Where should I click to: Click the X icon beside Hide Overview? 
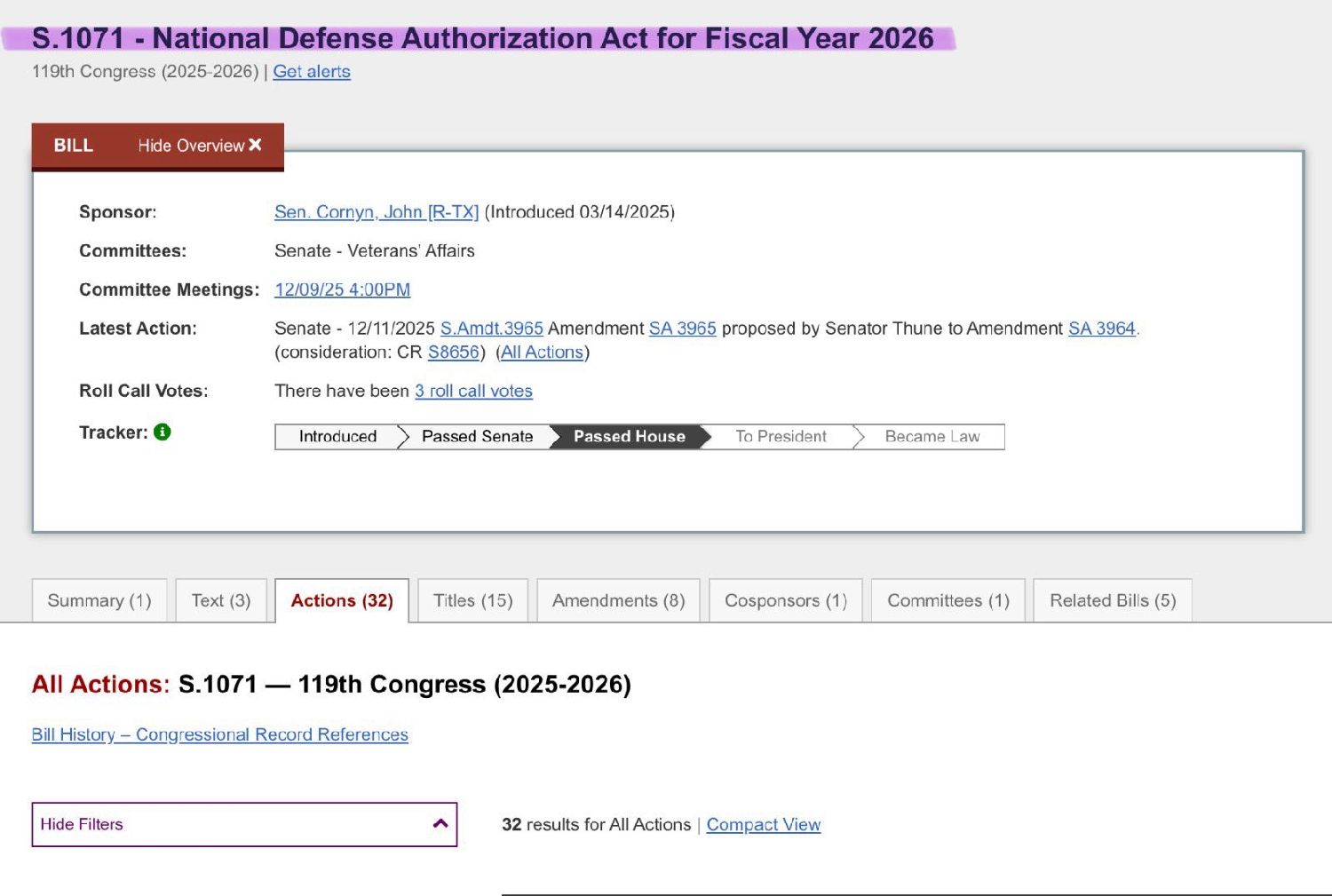pos(255,145)
